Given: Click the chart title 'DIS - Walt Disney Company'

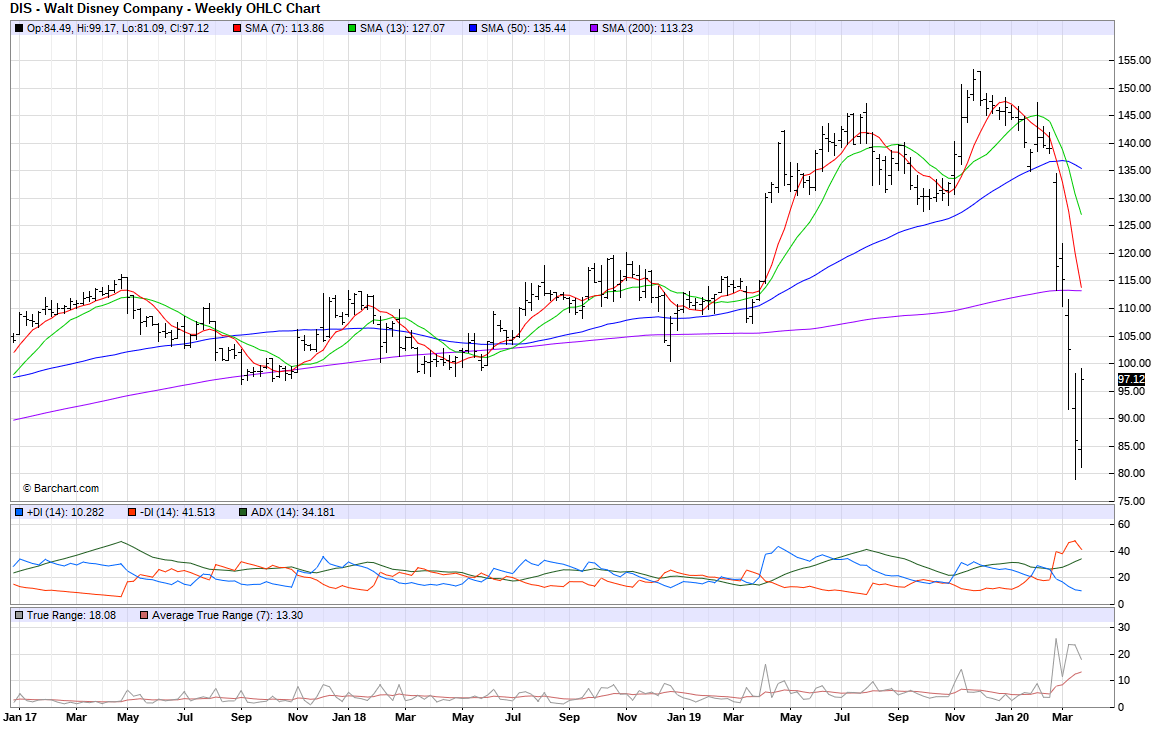Looking at the screenshot, I should coord(96,9).
